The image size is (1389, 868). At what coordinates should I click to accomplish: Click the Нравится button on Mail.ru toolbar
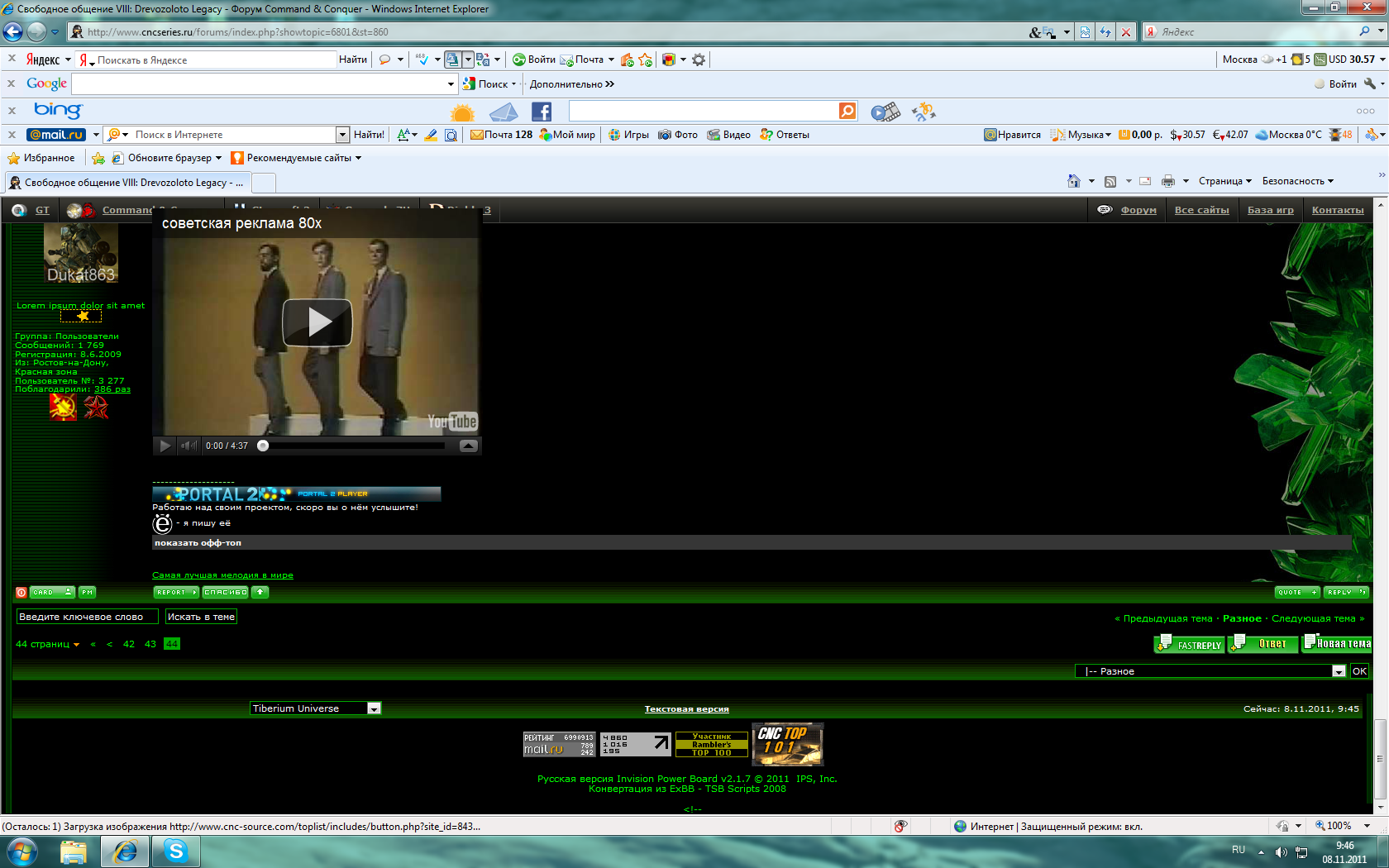(x=1012, y=135)
